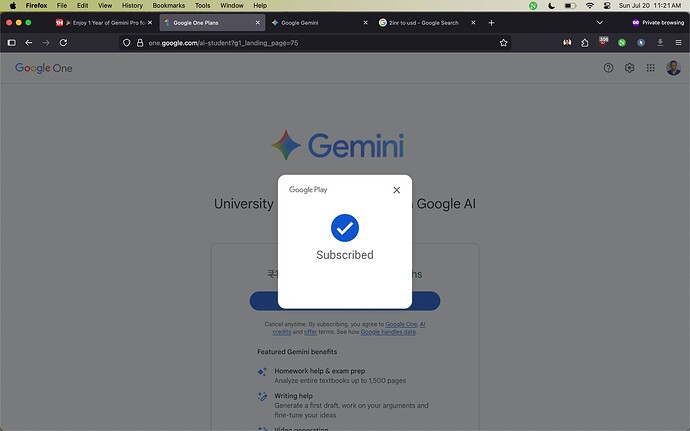The image size is (690, 431).
Task: Open the green circular extension in toolbar
Action: pos(622,43)
